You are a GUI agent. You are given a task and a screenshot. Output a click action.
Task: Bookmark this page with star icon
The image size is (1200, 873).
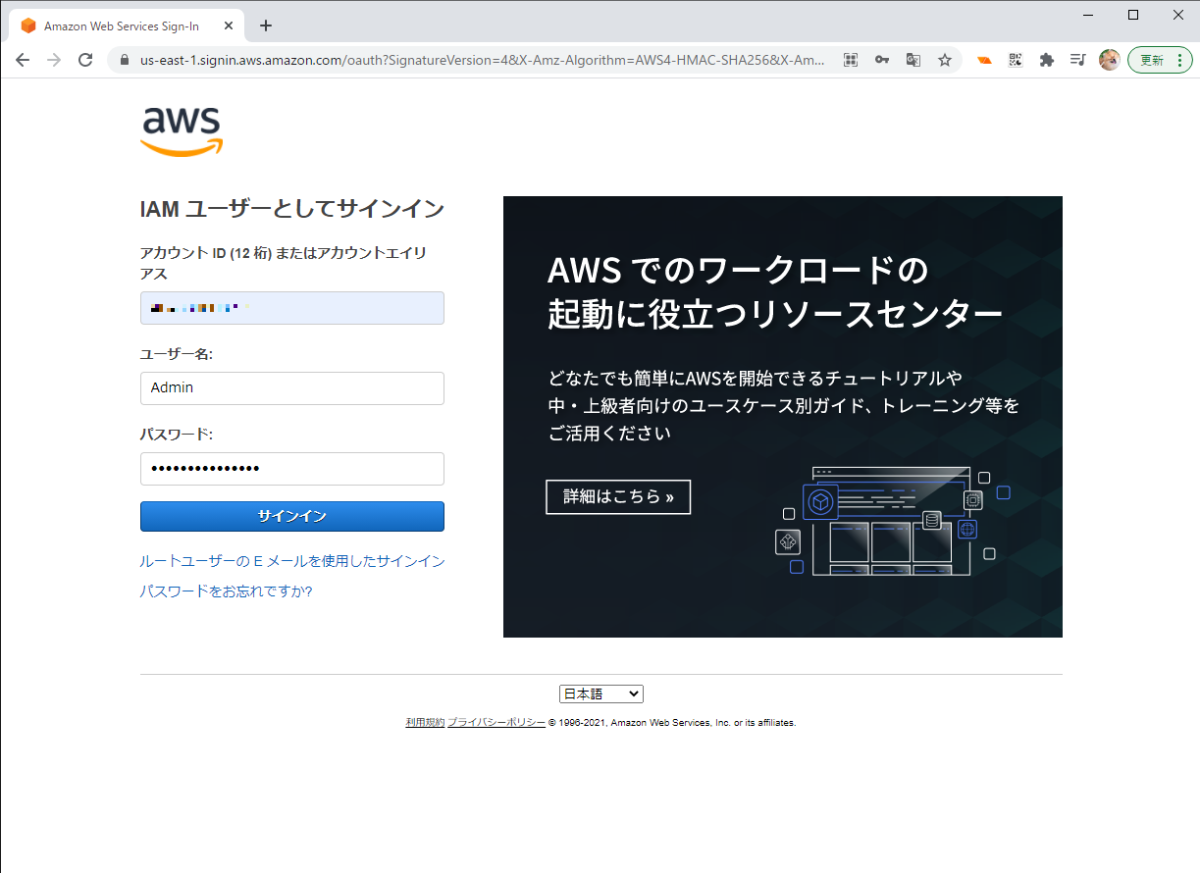(944, 60)
